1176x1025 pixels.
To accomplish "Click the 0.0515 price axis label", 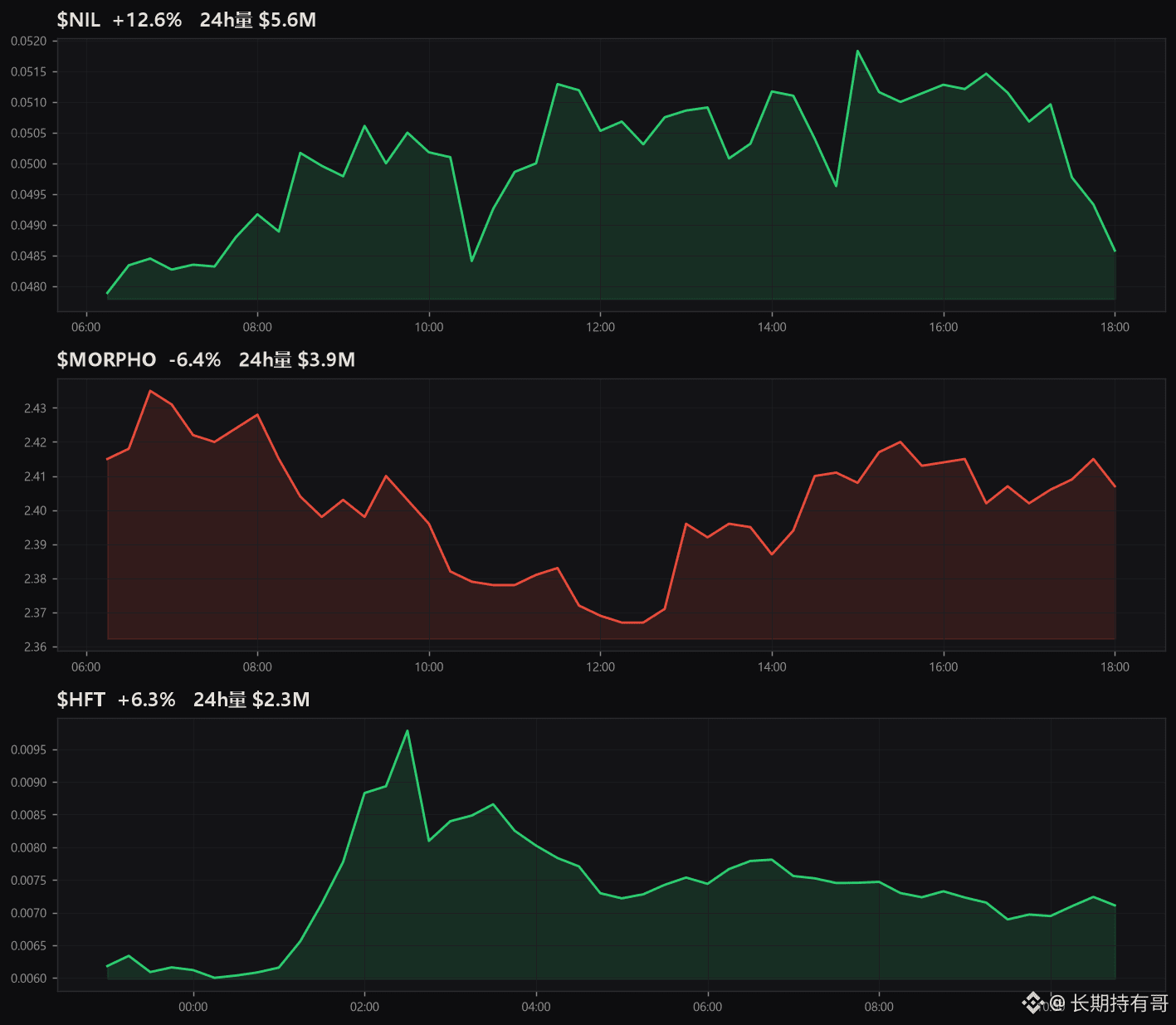I will coord(28,72).
